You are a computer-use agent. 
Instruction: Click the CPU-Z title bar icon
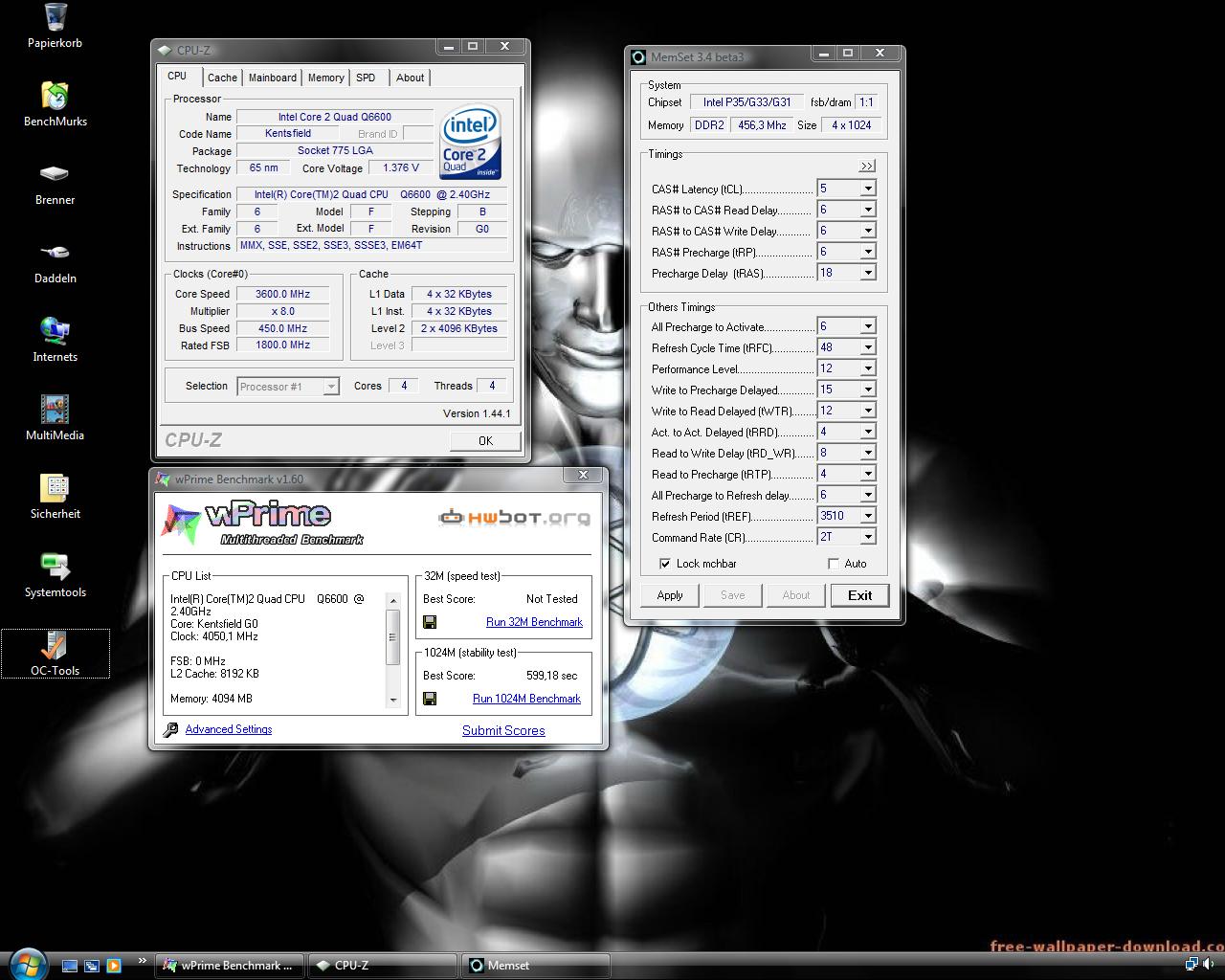point(165,51)
